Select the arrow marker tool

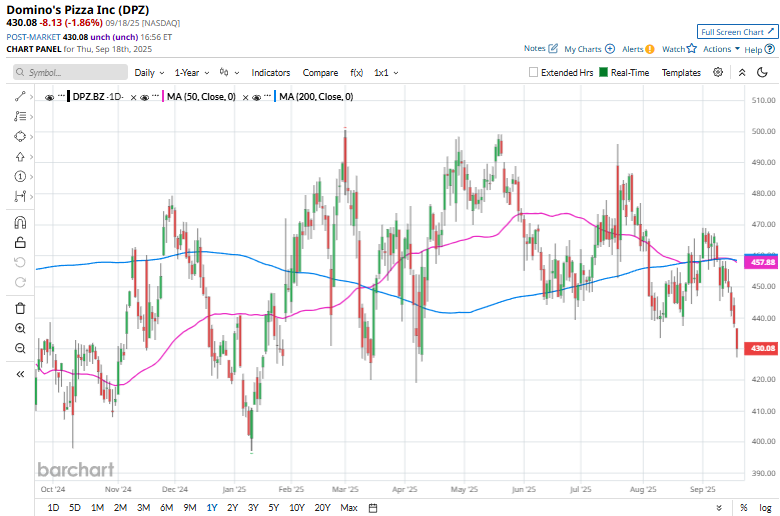(x=20, y=157)
